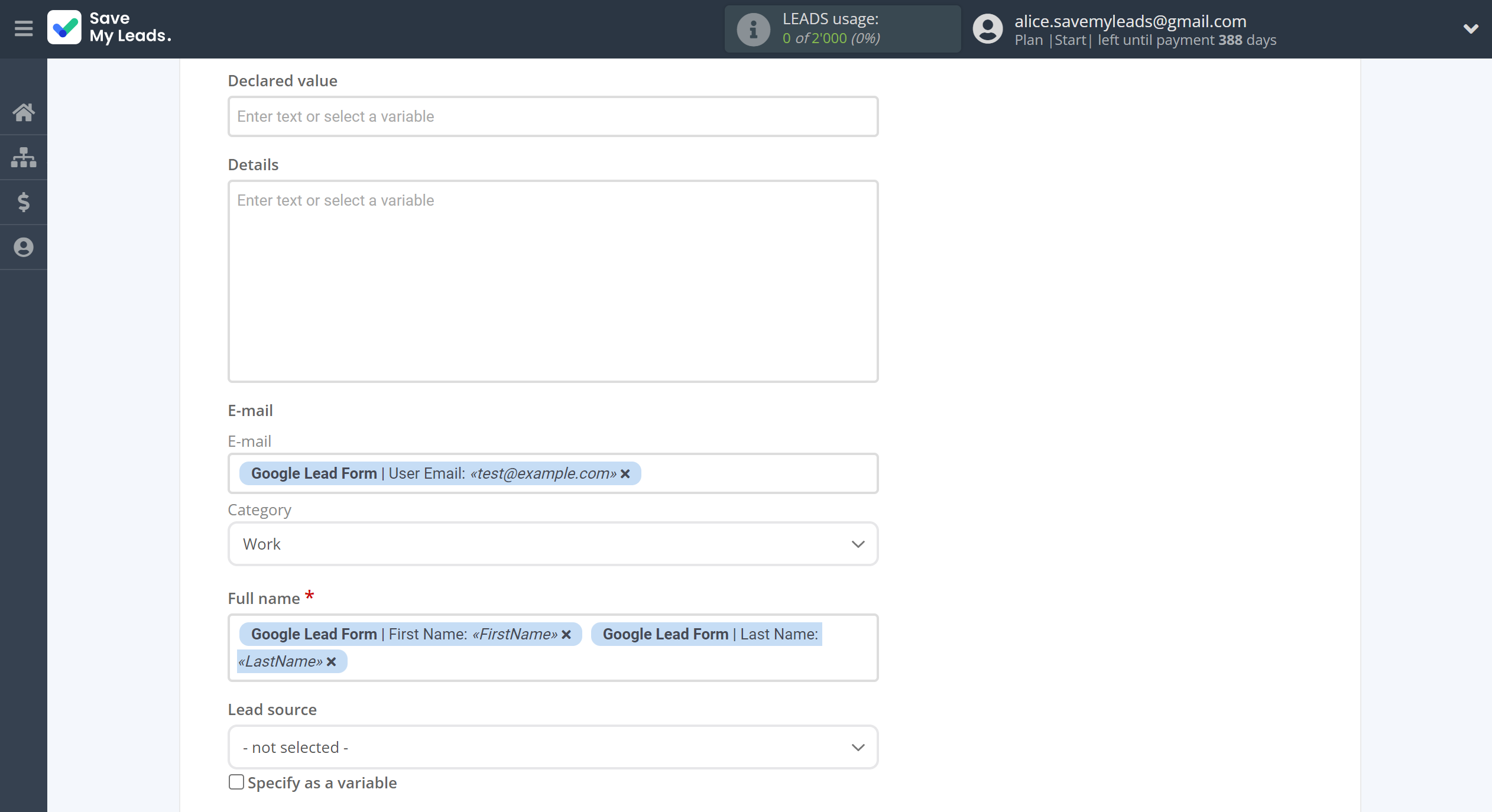Click the billing/dollar icon in sidebar
The image size is (1492, 812).
pyautogui.click(x=24, y=201)
